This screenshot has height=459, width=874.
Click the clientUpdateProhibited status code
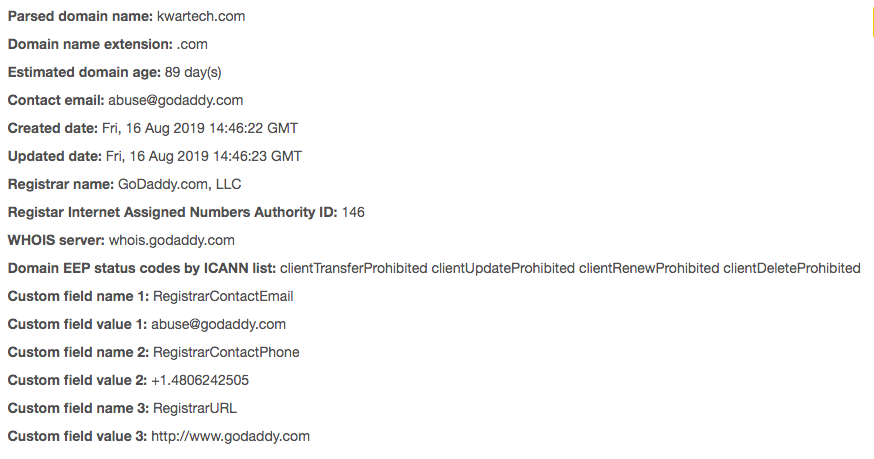click(x=503, y=268)
